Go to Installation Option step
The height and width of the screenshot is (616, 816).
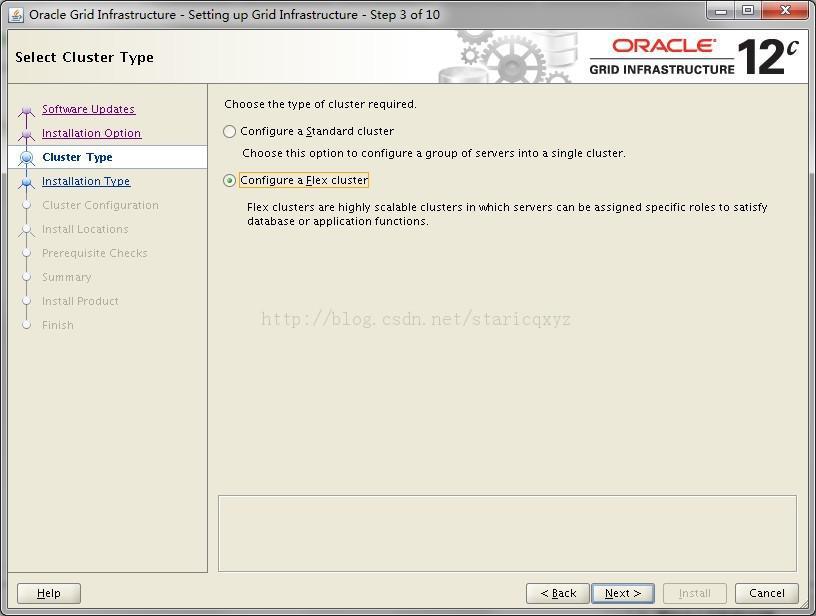92,133
